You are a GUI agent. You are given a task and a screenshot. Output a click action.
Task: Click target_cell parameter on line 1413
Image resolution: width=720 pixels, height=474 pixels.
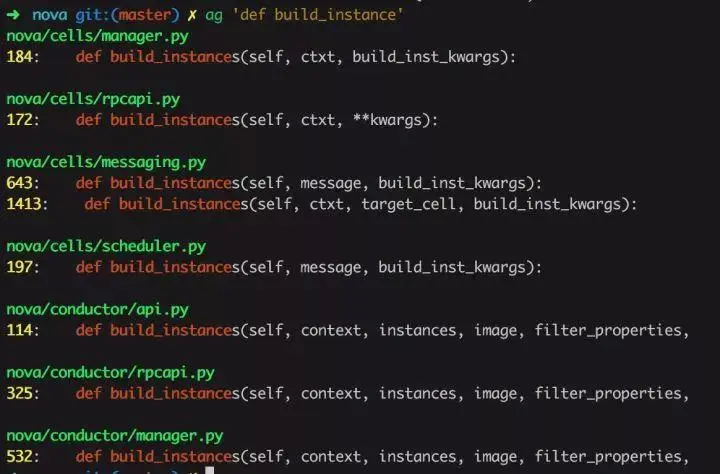pos(408,204)
